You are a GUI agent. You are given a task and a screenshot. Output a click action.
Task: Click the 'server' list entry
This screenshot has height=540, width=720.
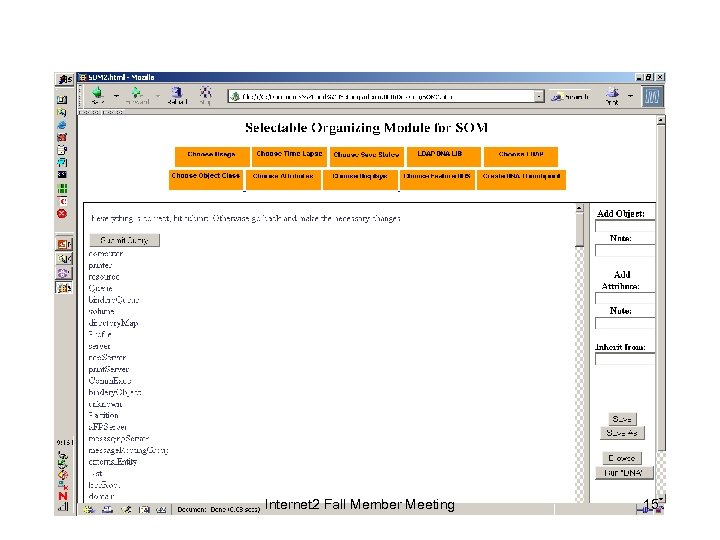[x=99, y=346]
